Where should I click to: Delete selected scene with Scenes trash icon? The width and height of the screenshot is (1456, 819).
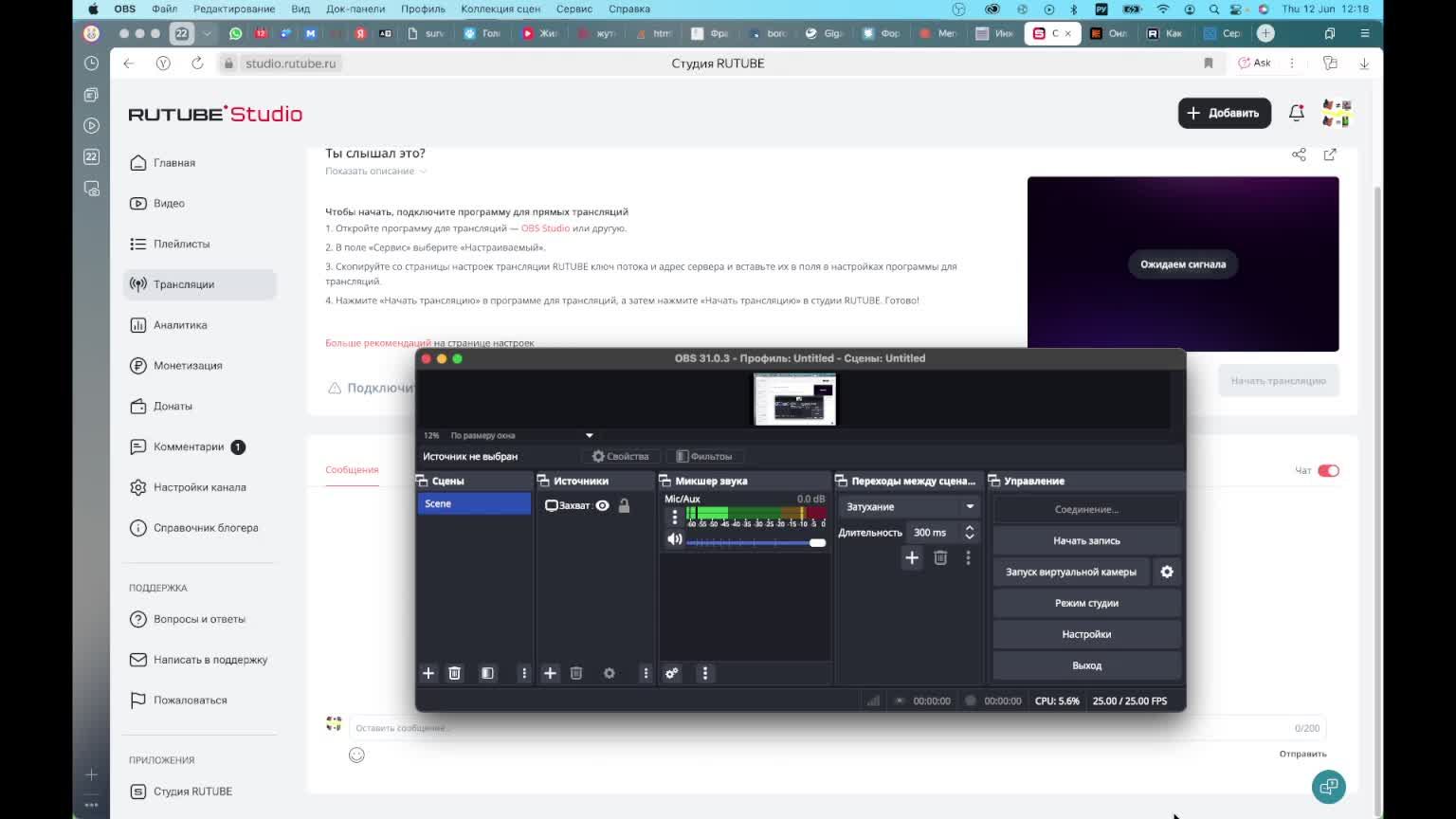455,673
